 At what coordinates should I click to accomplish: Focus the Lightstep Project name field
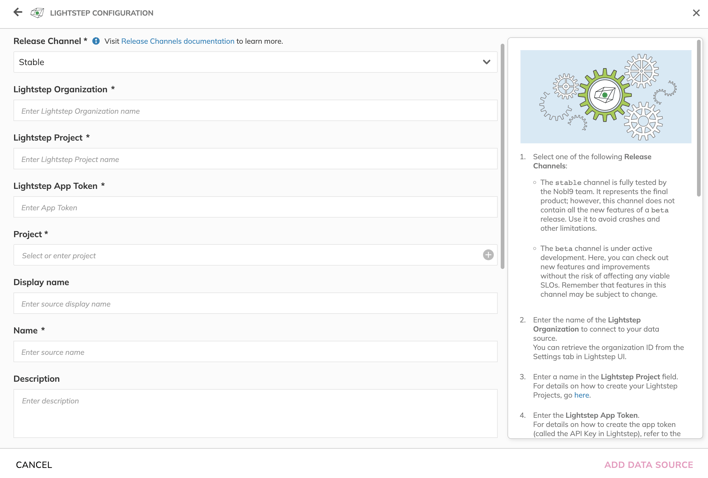[255, 159]
